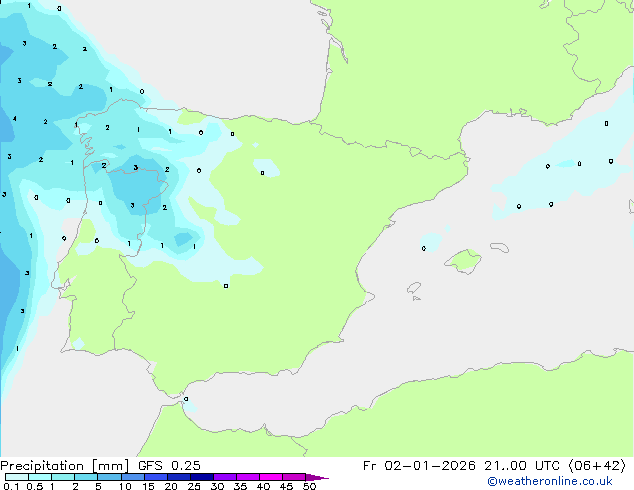Click the 'Precipitation [mm]' title text
634x490 pixels.
65,466
